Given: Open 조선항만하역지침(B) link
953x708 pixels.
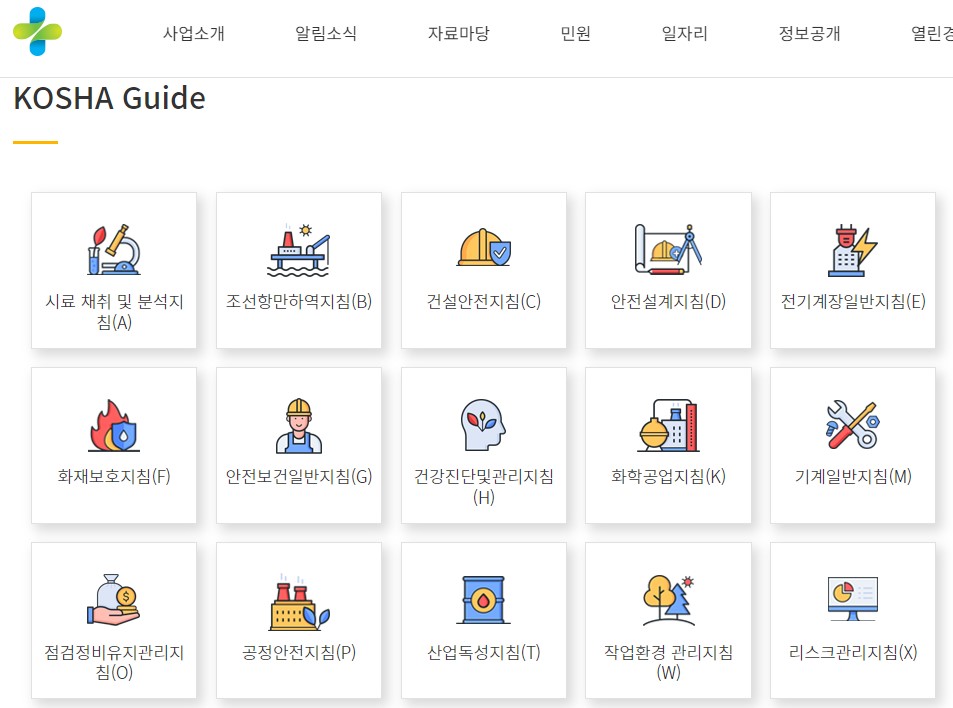Looking at the screenshot, I should 299,301.
